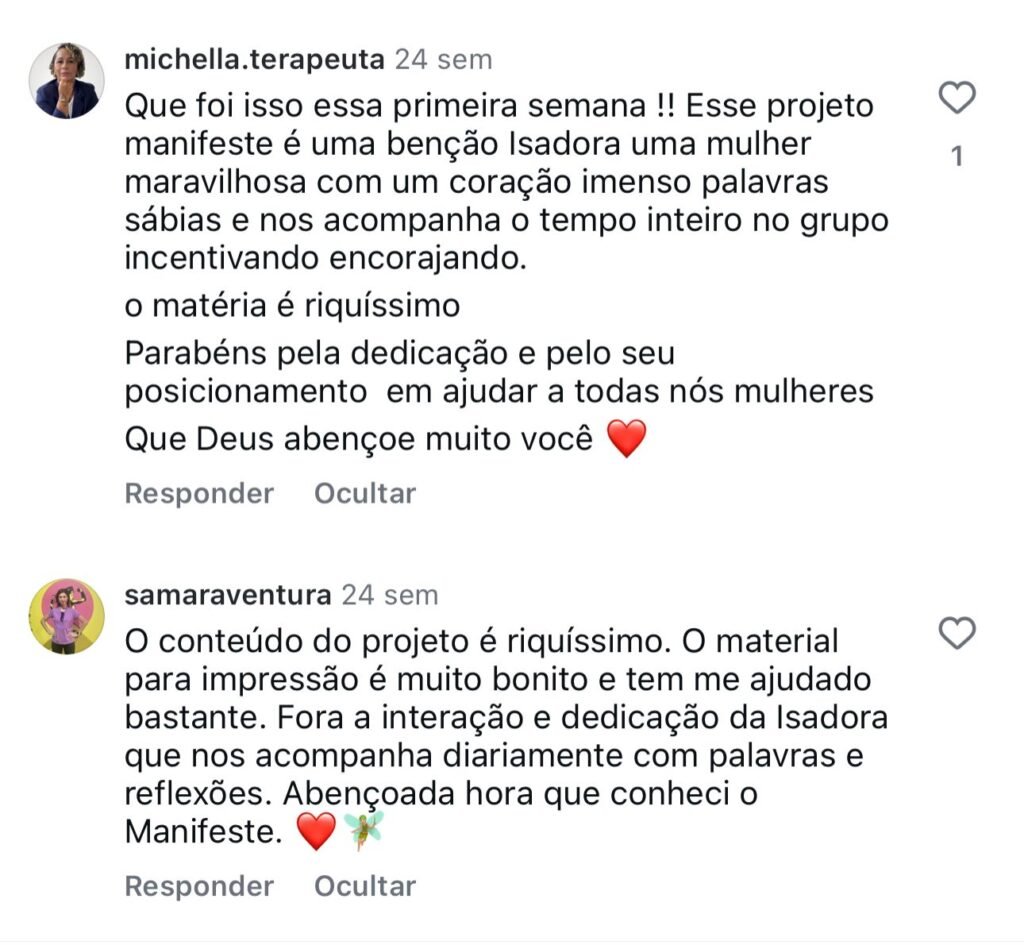This screenshot has width=1024, height=945.
Task: Like samaraventura's comment with the heart
Action: point(958,633)
